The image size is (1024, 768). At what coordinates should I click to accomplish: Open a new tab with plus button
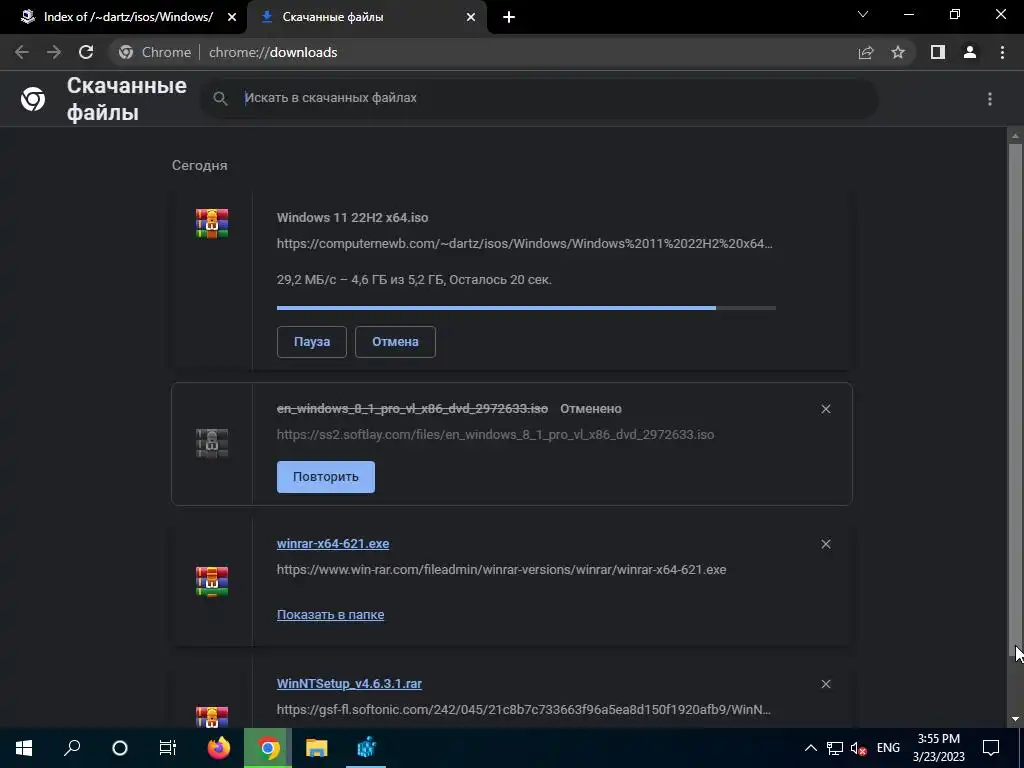click(509, 18)
